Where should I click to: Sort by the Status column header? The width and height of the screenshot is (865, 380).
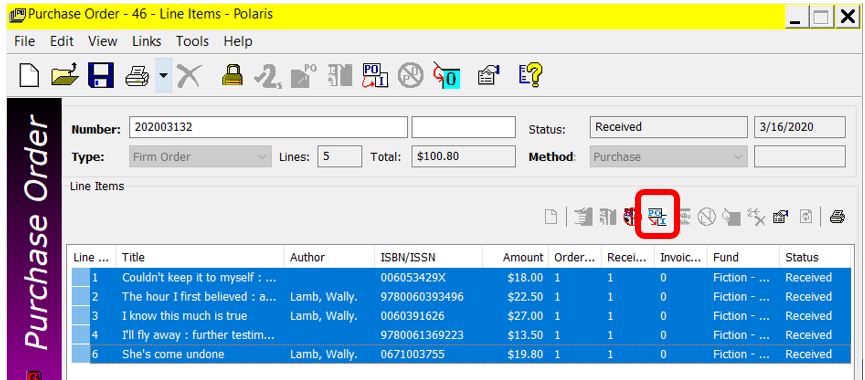tap(815, 257)
